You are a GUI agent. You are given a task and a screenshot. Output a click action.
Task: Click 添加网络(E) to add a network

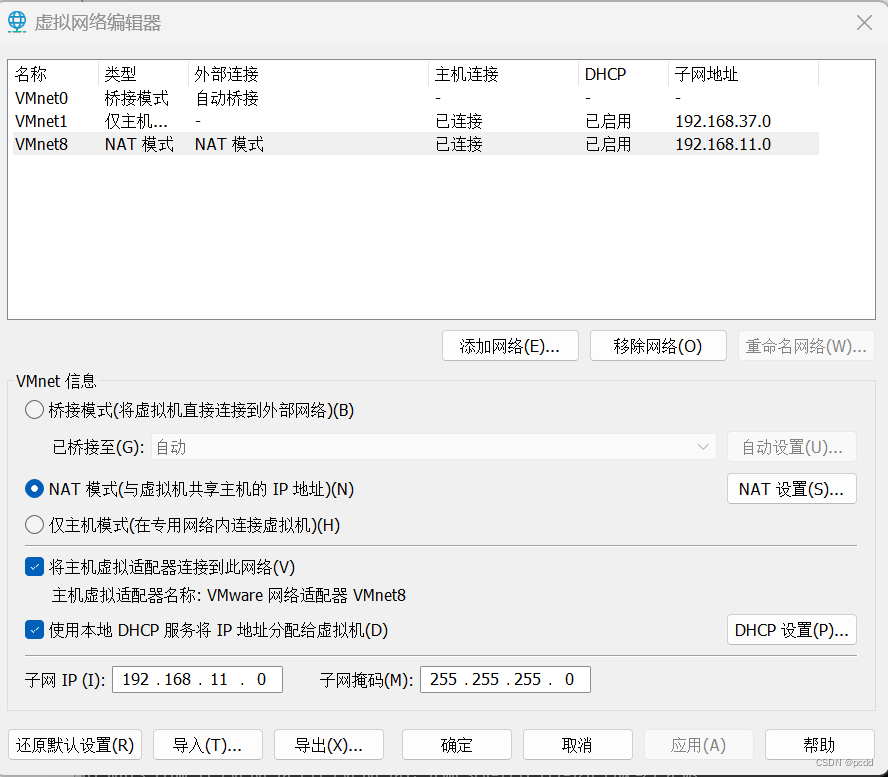[x=510, y=345]
